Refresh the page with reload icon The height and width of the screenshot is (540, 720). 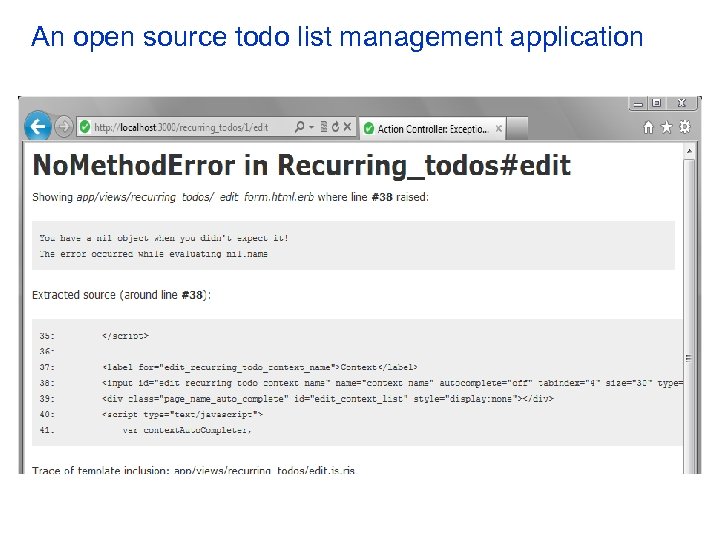point(336,126)
